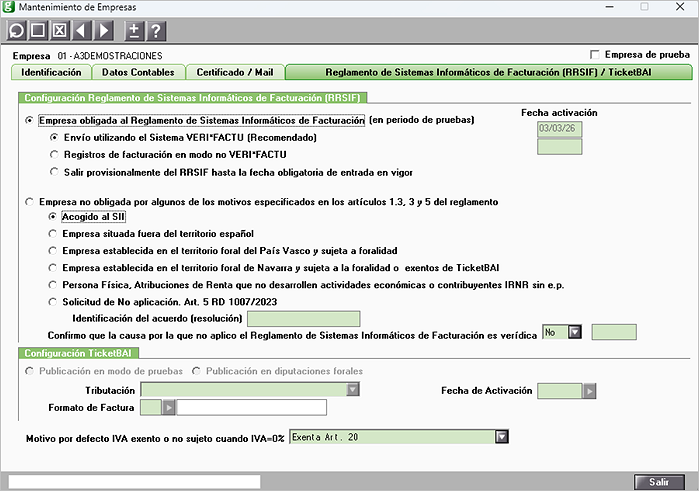Go to previous company with left arrow

[81, 31]
